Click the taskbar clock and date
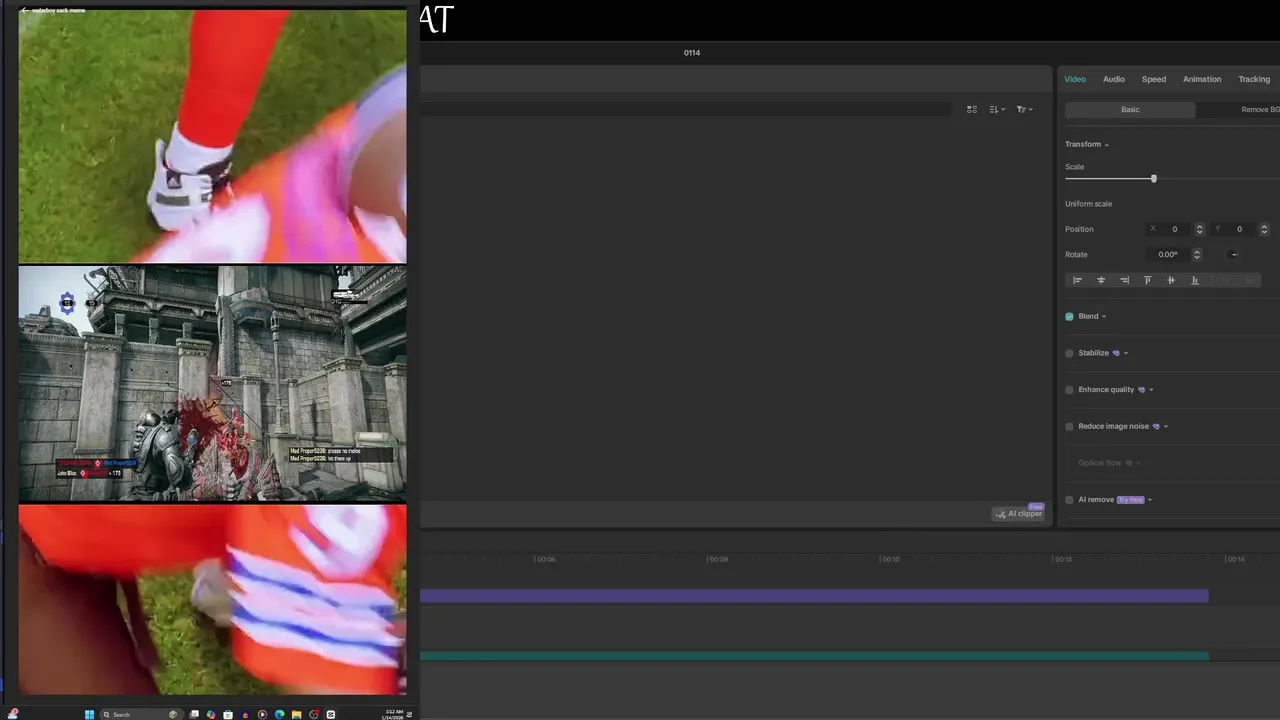1280x720 pixels. [x=393, y=714]
